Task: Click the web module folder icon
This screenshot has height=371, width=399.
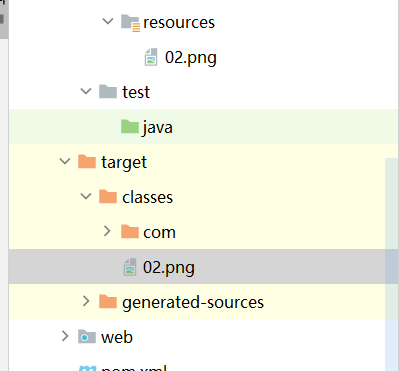Action: (x=87, y=336)
